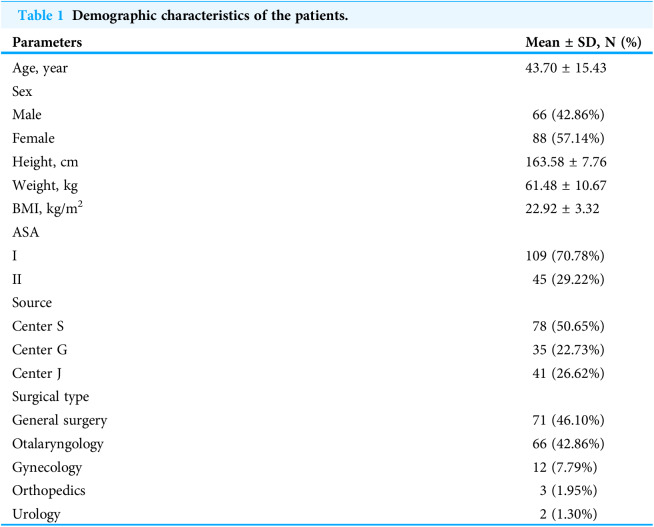Image resolution: width=654 pixels, height=527 pixels.
Task: Select the Age, year row label
Action: pos(40,68)
